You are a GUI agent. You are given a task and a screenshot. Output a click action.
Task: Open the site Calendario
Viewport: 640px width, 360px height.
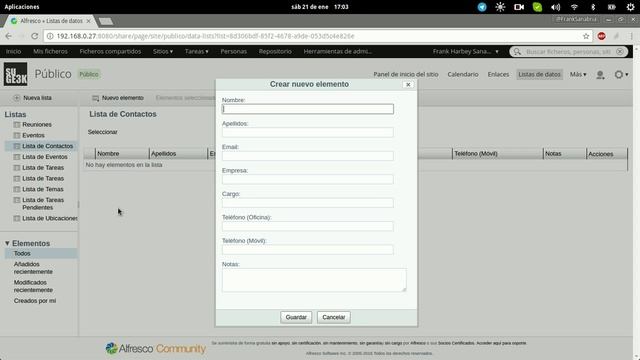point(462,74)
